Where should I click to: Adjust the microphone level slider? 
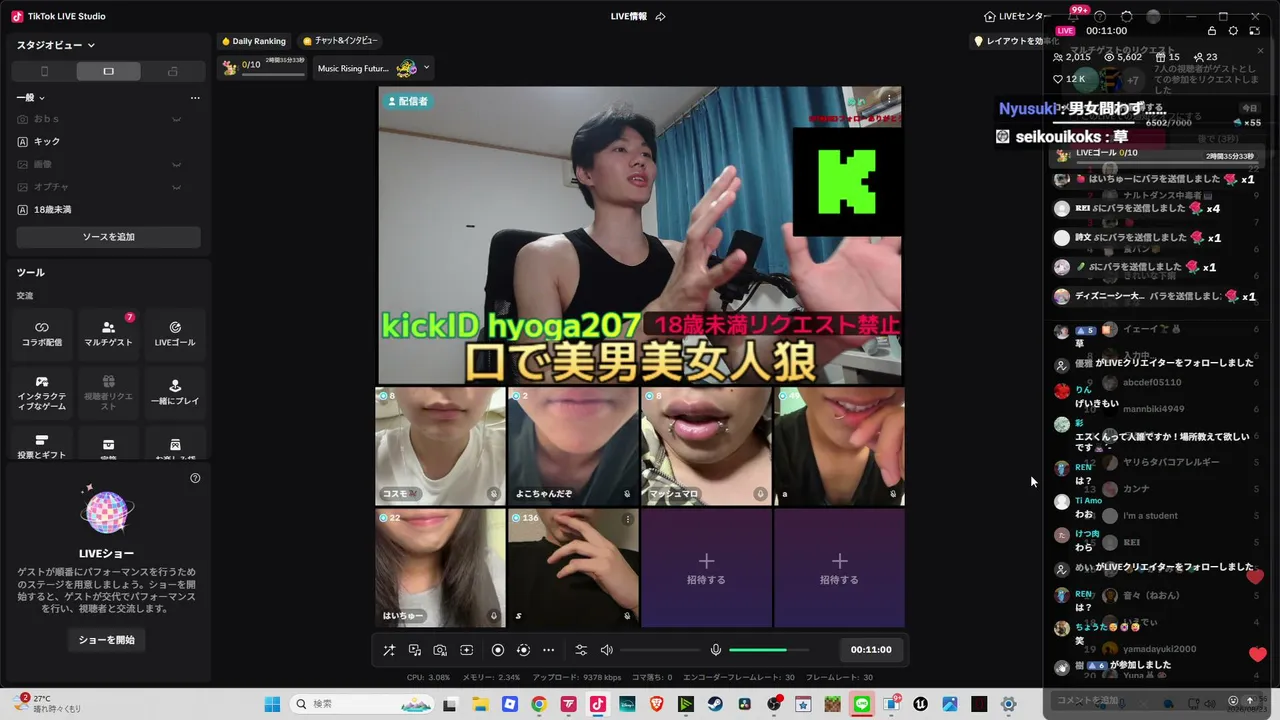[x=769, y=650]
